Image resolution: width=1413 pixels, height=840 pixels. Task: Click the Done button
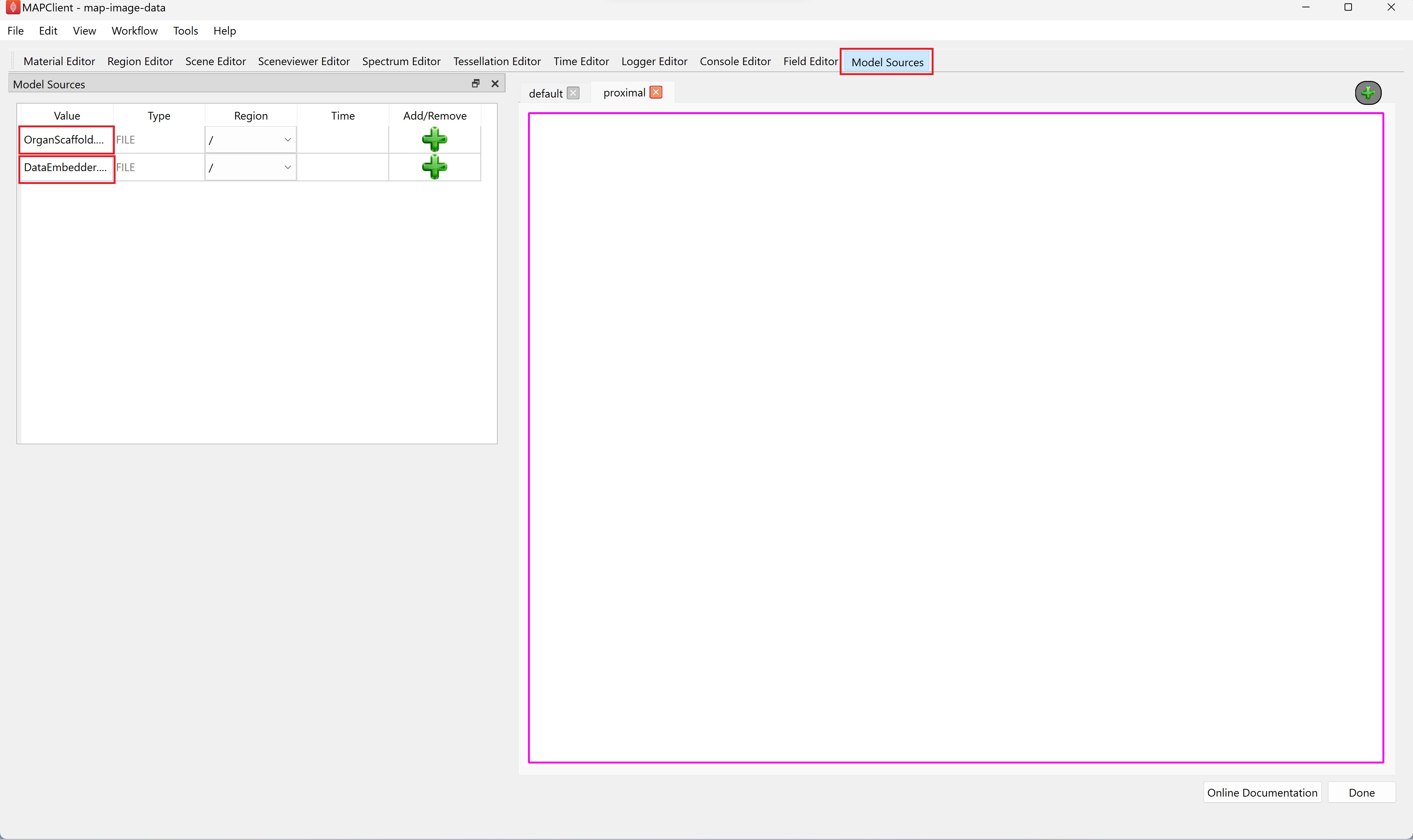1361,793
